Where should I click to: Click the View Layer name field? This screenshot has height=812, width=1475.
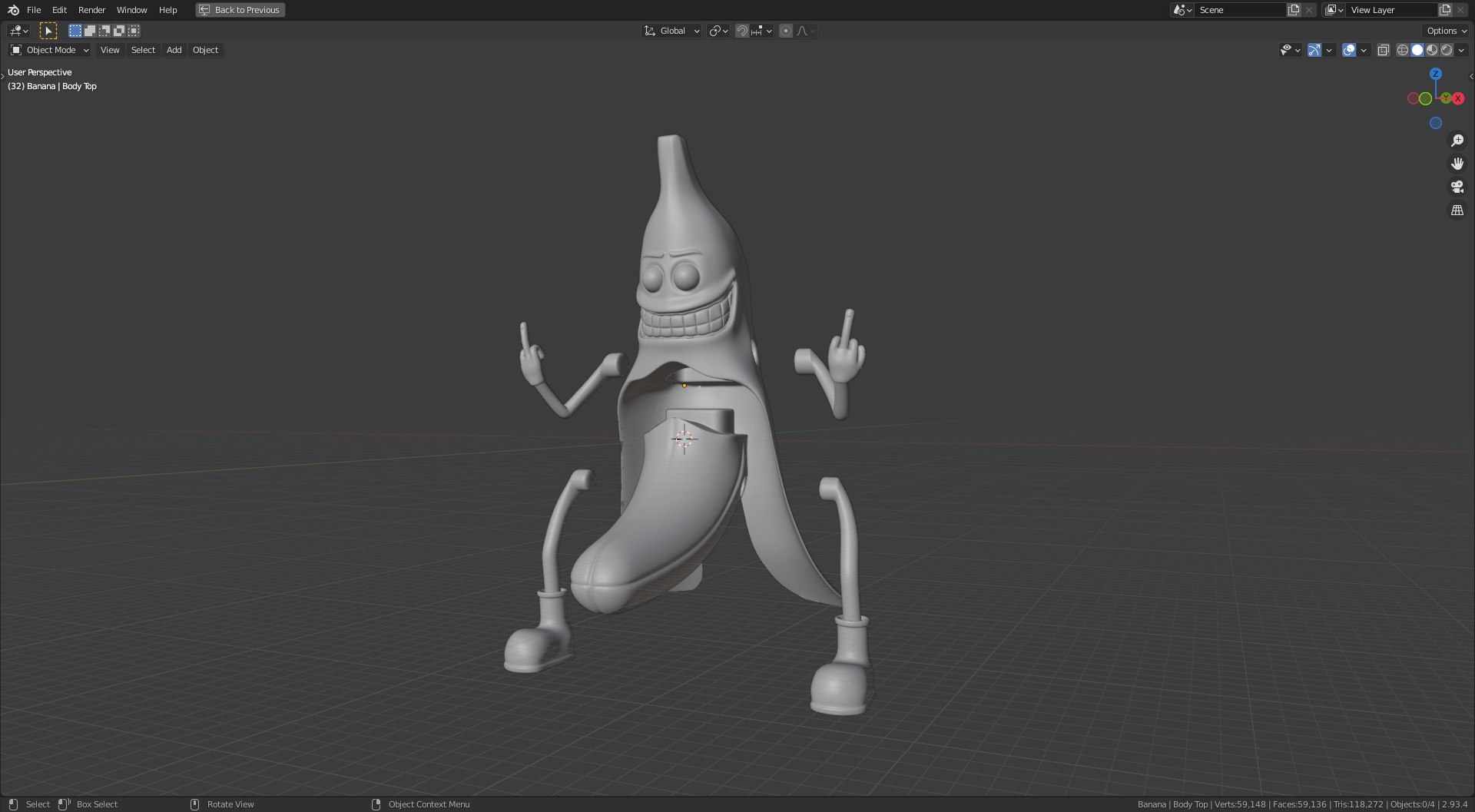point(1391,10)
